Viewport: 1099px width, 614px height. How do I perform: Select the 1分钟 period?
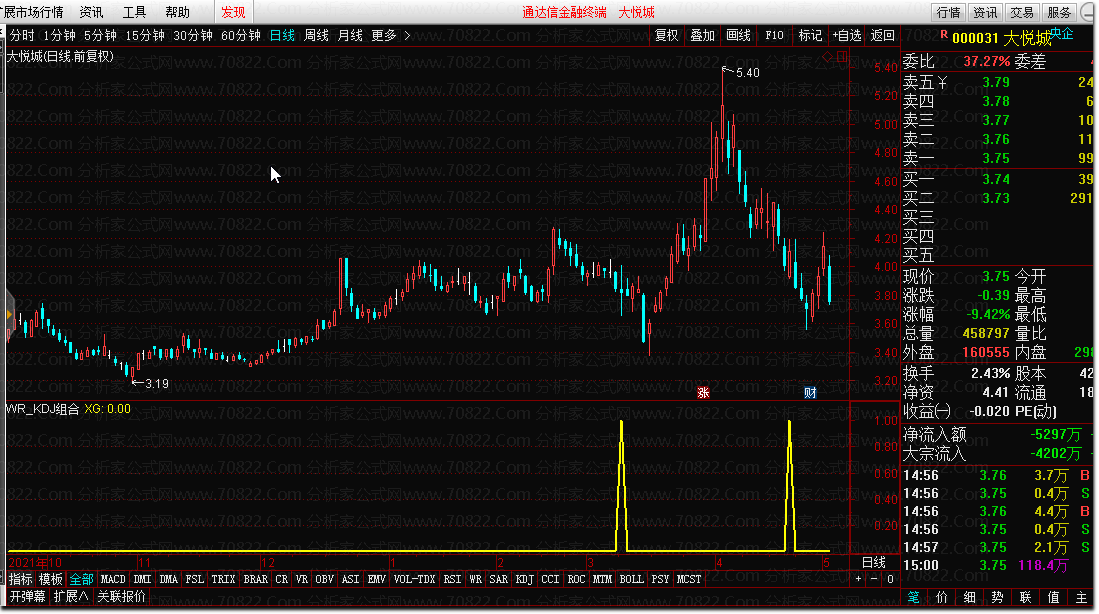click(x=60, y=35)
